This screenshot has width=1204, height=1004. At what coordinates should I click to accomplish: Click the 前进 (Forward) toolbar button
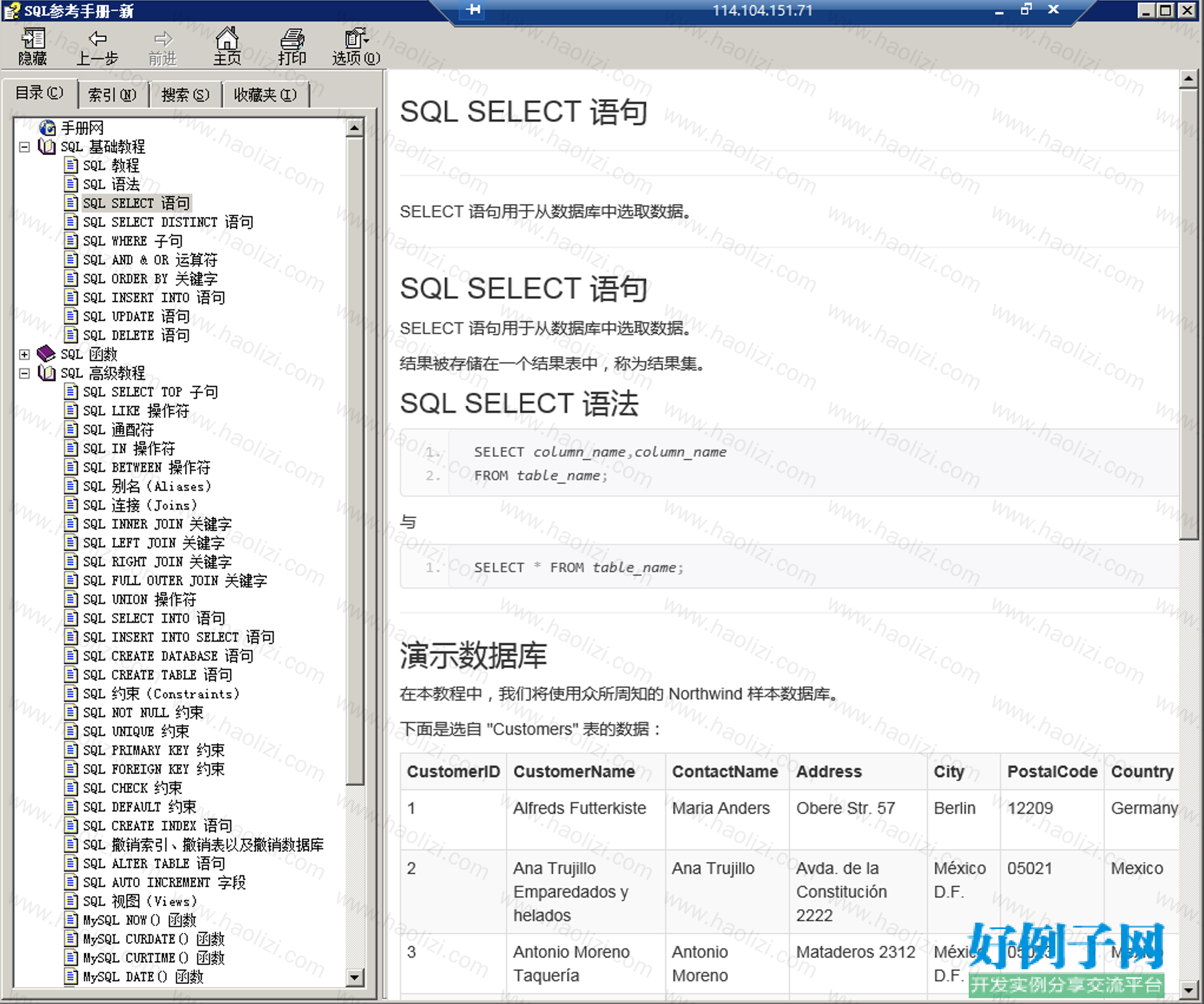(162, 46)
